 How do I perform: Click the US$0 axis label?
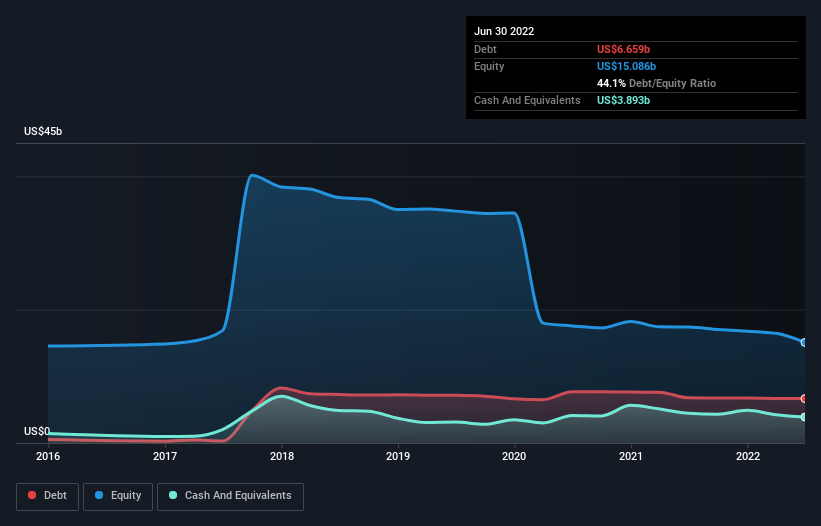tap(37, 431)
